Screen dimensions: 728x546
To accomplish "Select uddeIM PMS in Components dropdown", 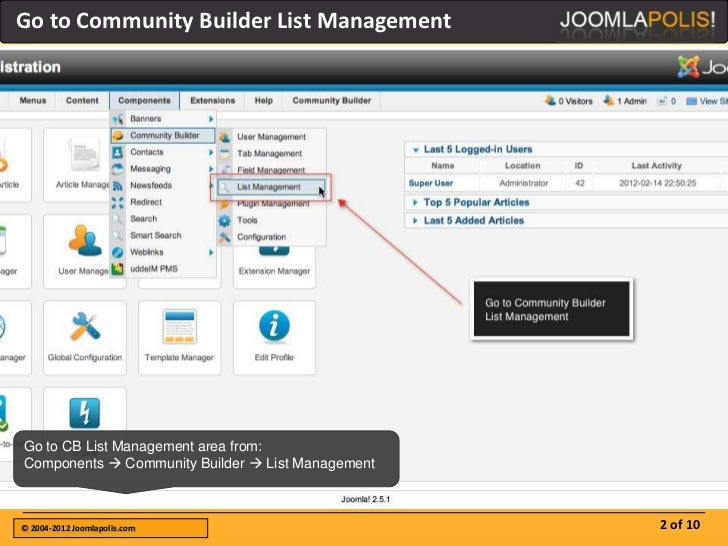I will 163,269.
